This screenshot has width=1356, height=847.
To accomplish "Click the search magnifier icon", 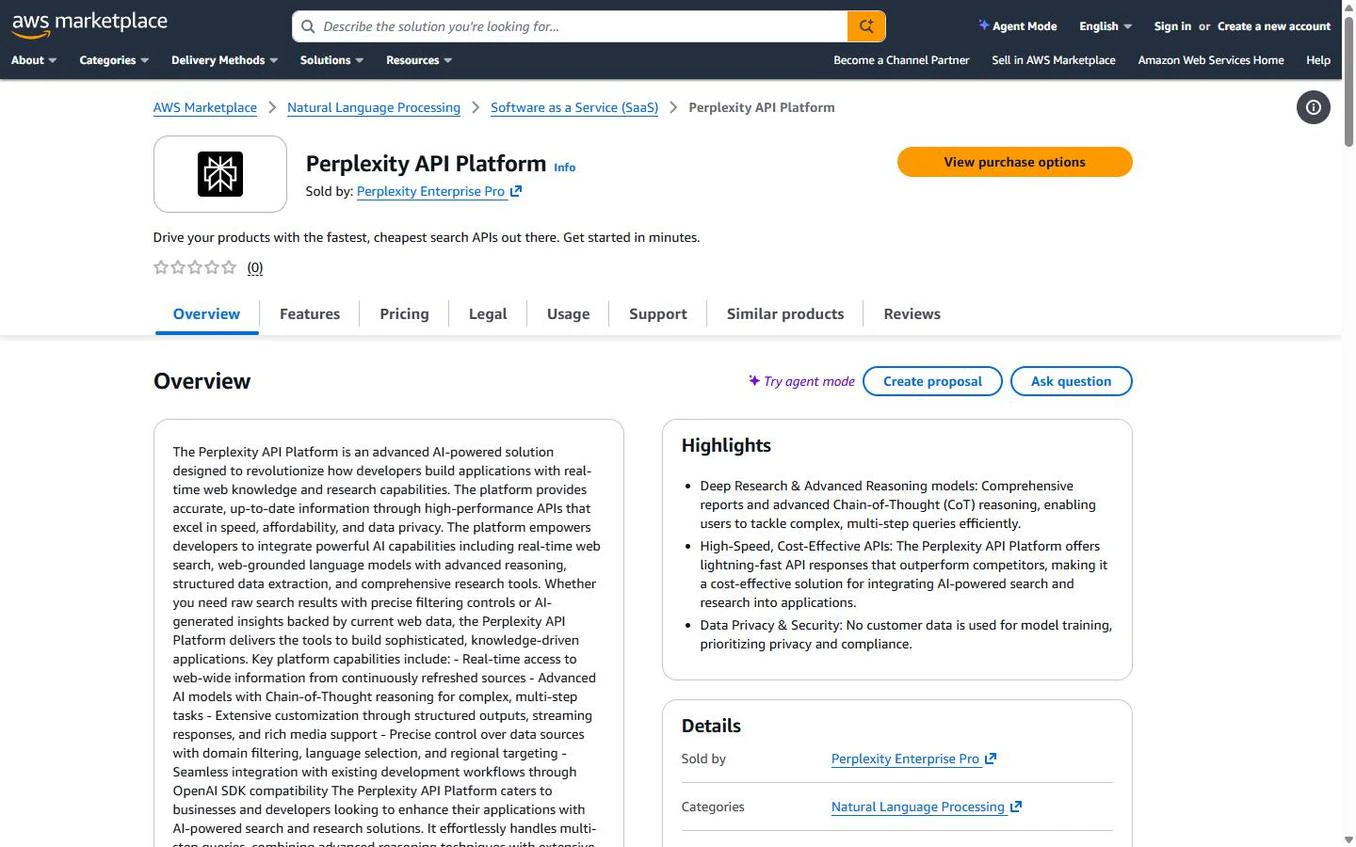I will tap(865, 26).
